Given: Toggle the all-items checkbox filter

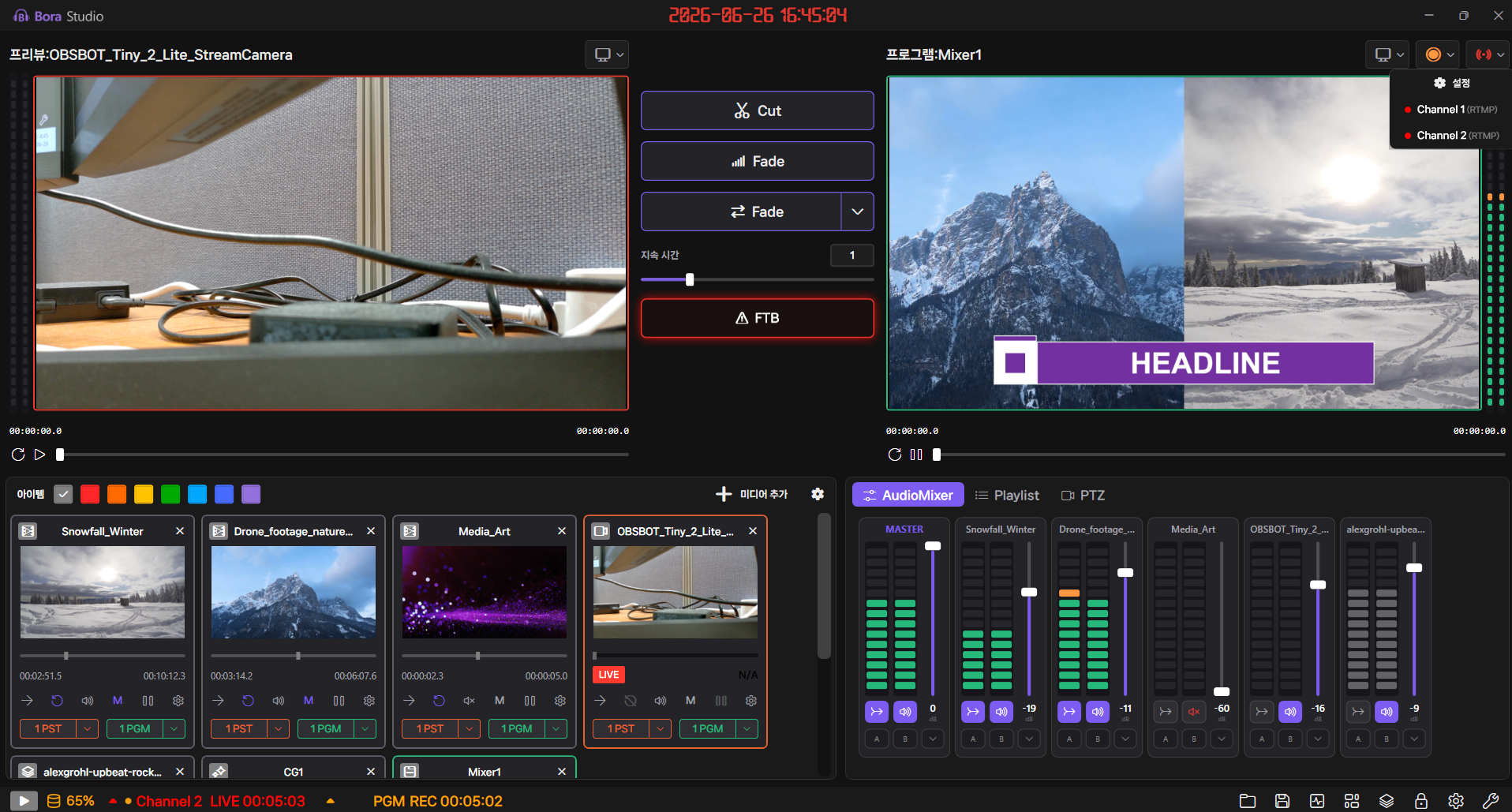Looking at the screenshot, I should point(63,494).
